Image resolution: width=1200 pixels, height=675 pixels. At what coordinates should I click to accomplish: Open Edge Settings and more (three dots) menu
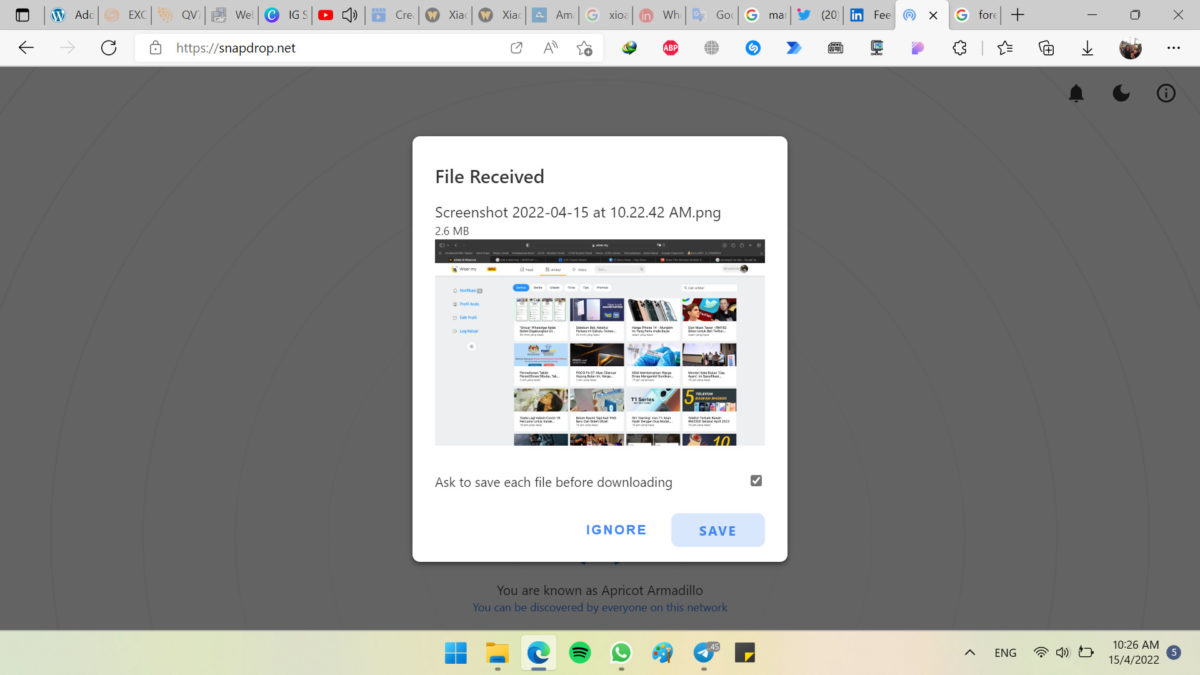tap(1173, 48)
